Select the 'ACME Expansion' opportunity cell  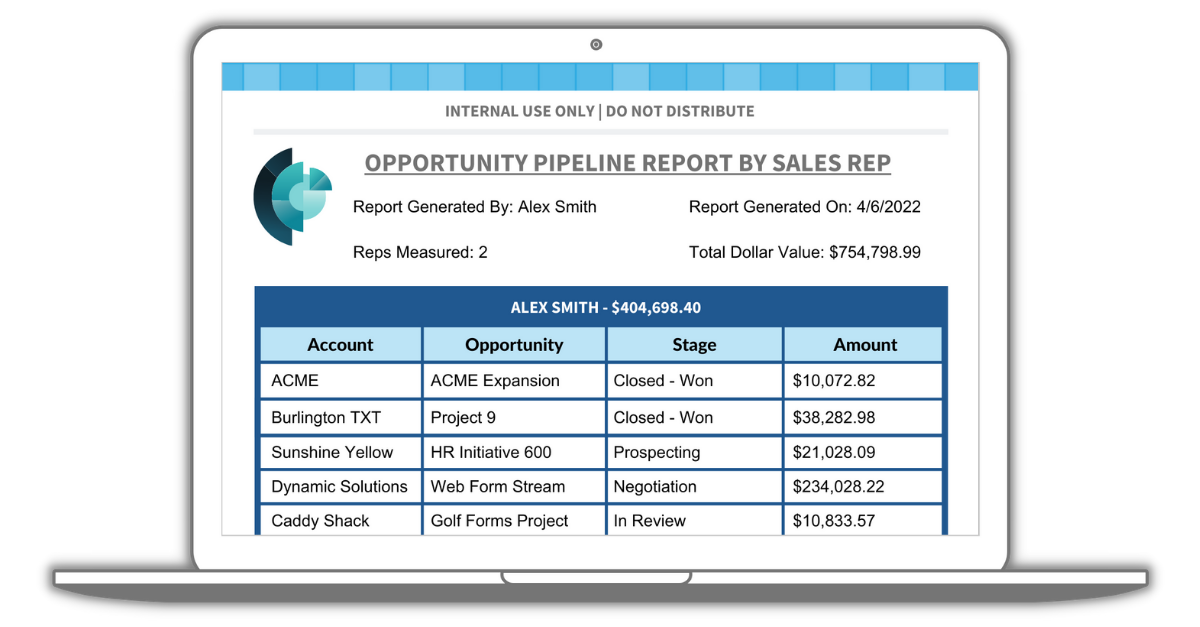pyautogui.click(x=514, y=380)
